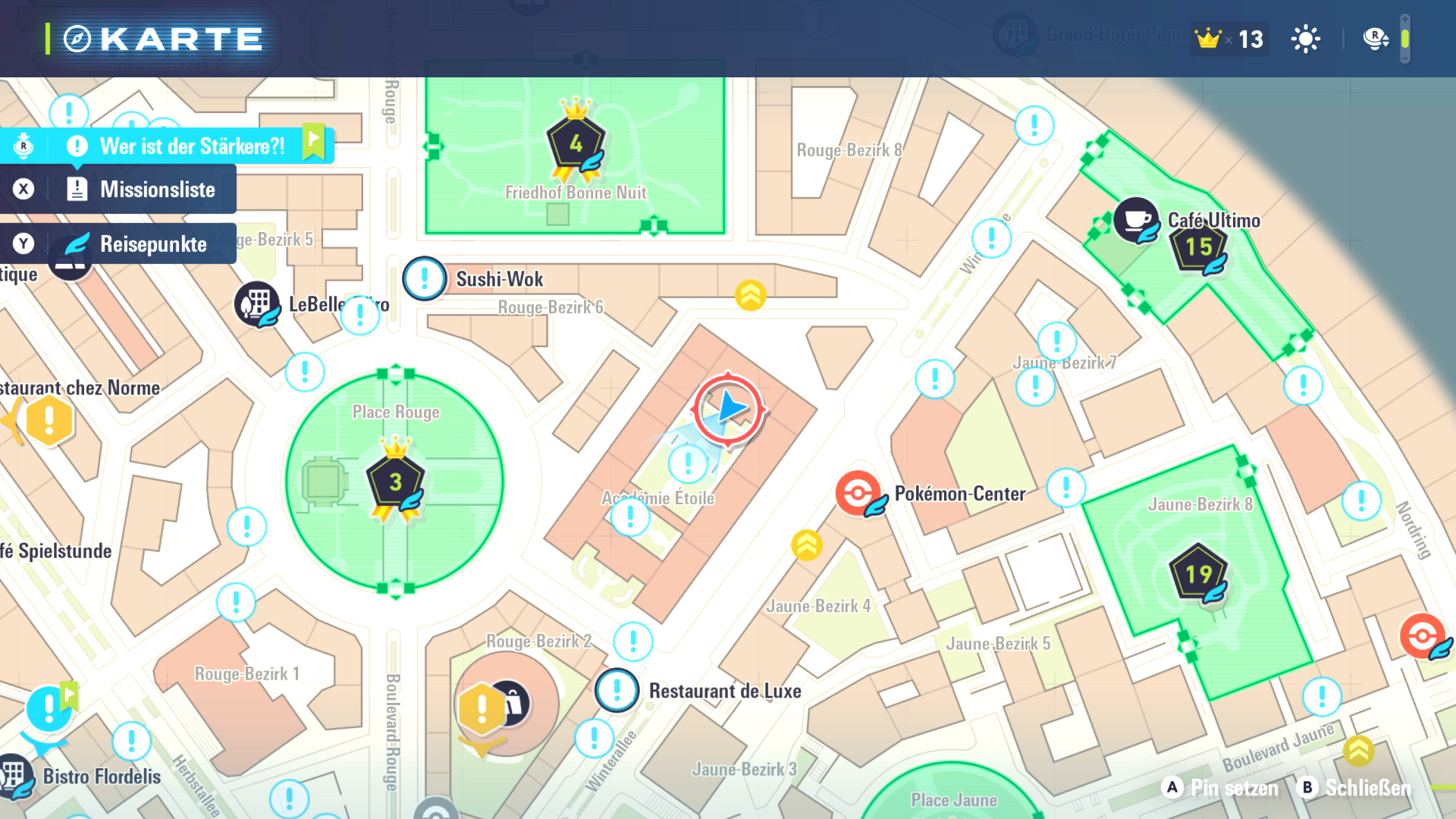Click the LeBelle bistro building icon
The image size is (1456, 819).
point(257,303)
